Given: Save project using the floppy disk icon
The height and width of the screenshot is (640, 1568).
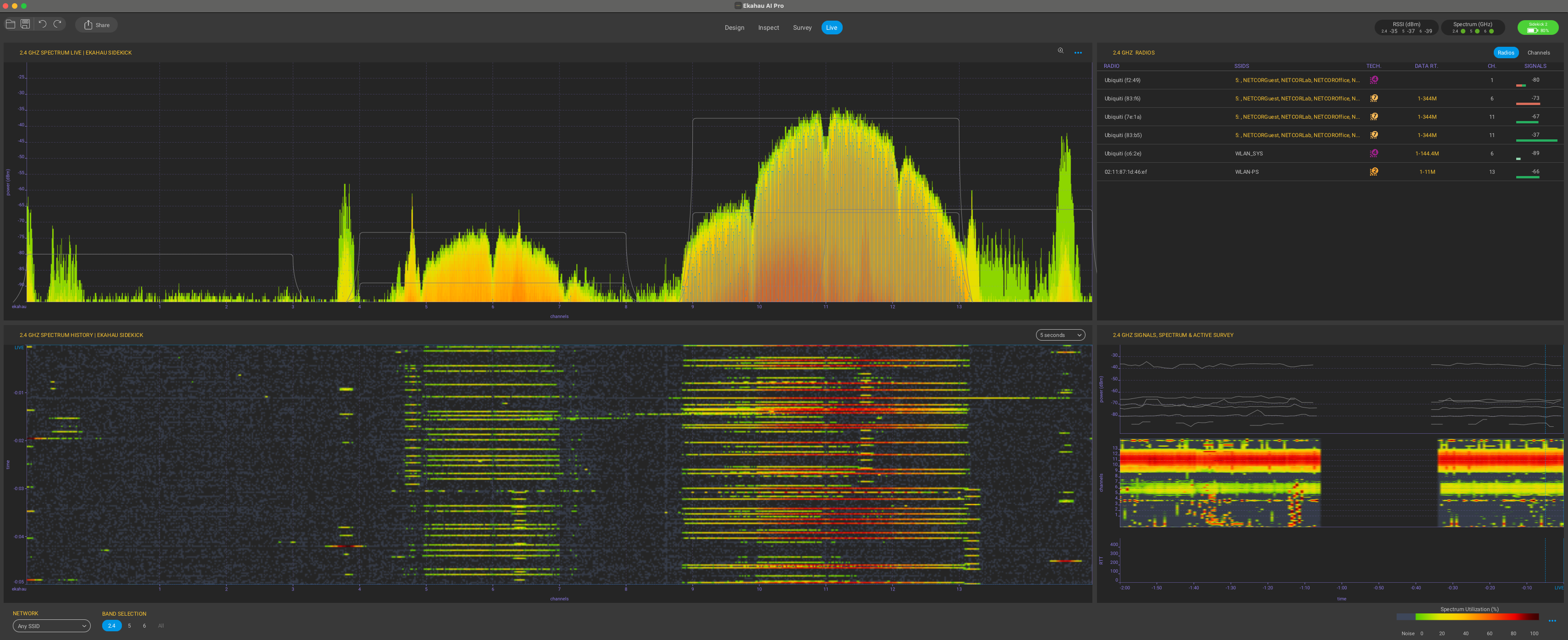Looking at the screenshot, I should coord(25,24).
